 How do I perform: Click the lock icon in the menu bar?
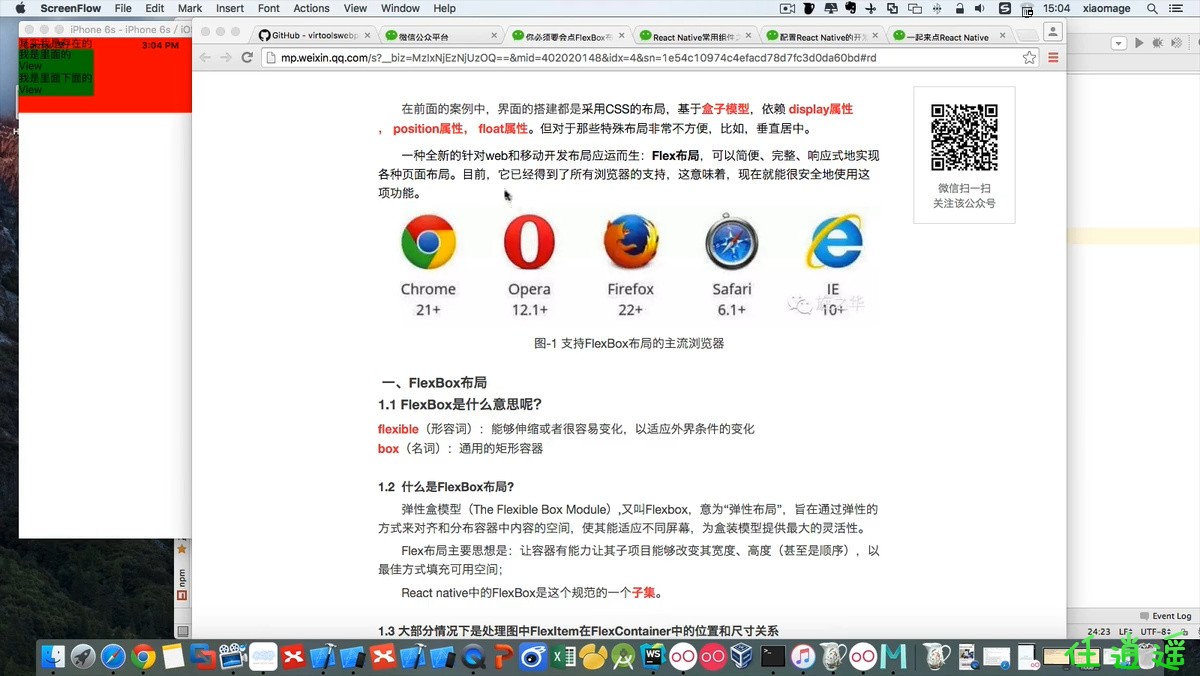point(960,8)
